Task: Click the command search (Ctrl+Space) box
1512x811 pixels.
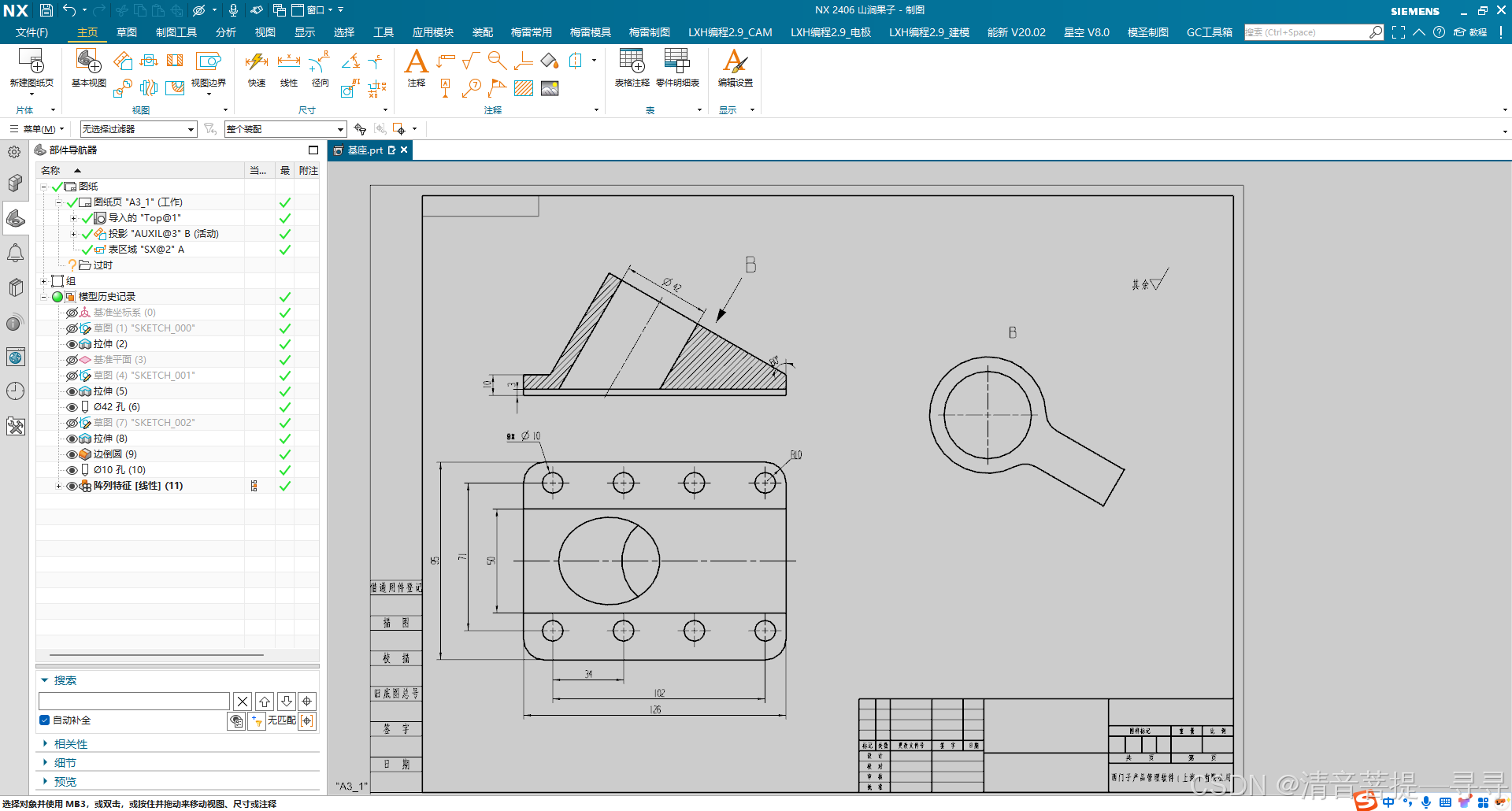Action: (x=1306, y=32)
